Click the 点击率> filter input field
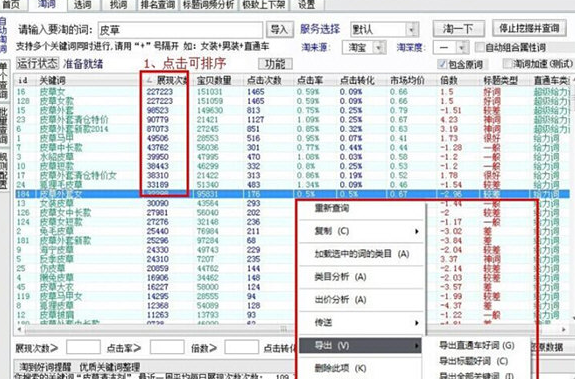Image resolution: width=575 pixels, height=379 pixels. (x=167, y=347)
